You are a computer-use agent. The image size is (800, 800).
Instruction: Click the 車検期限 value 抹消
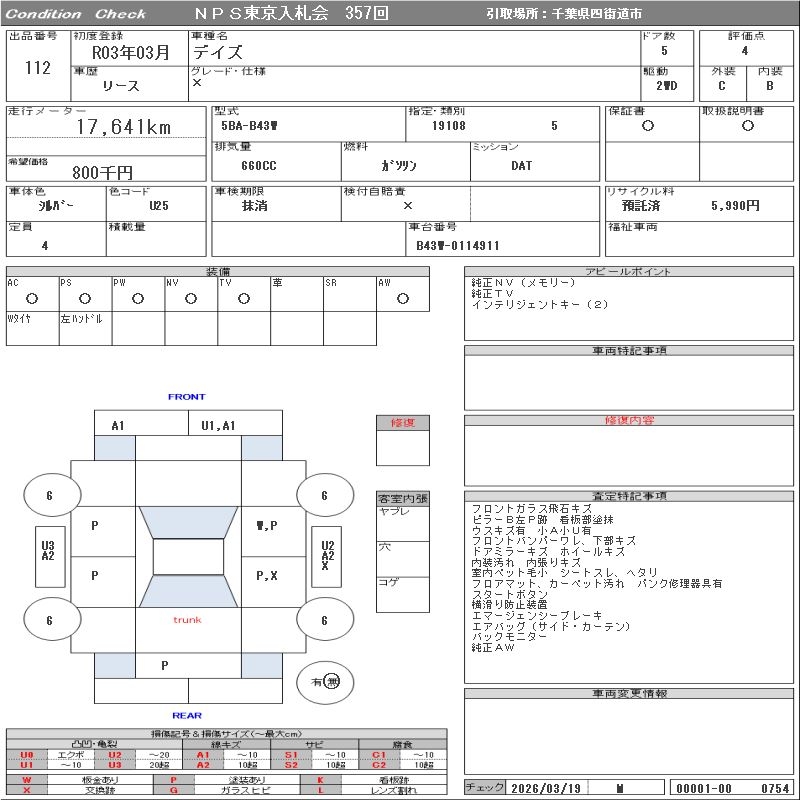255,206
